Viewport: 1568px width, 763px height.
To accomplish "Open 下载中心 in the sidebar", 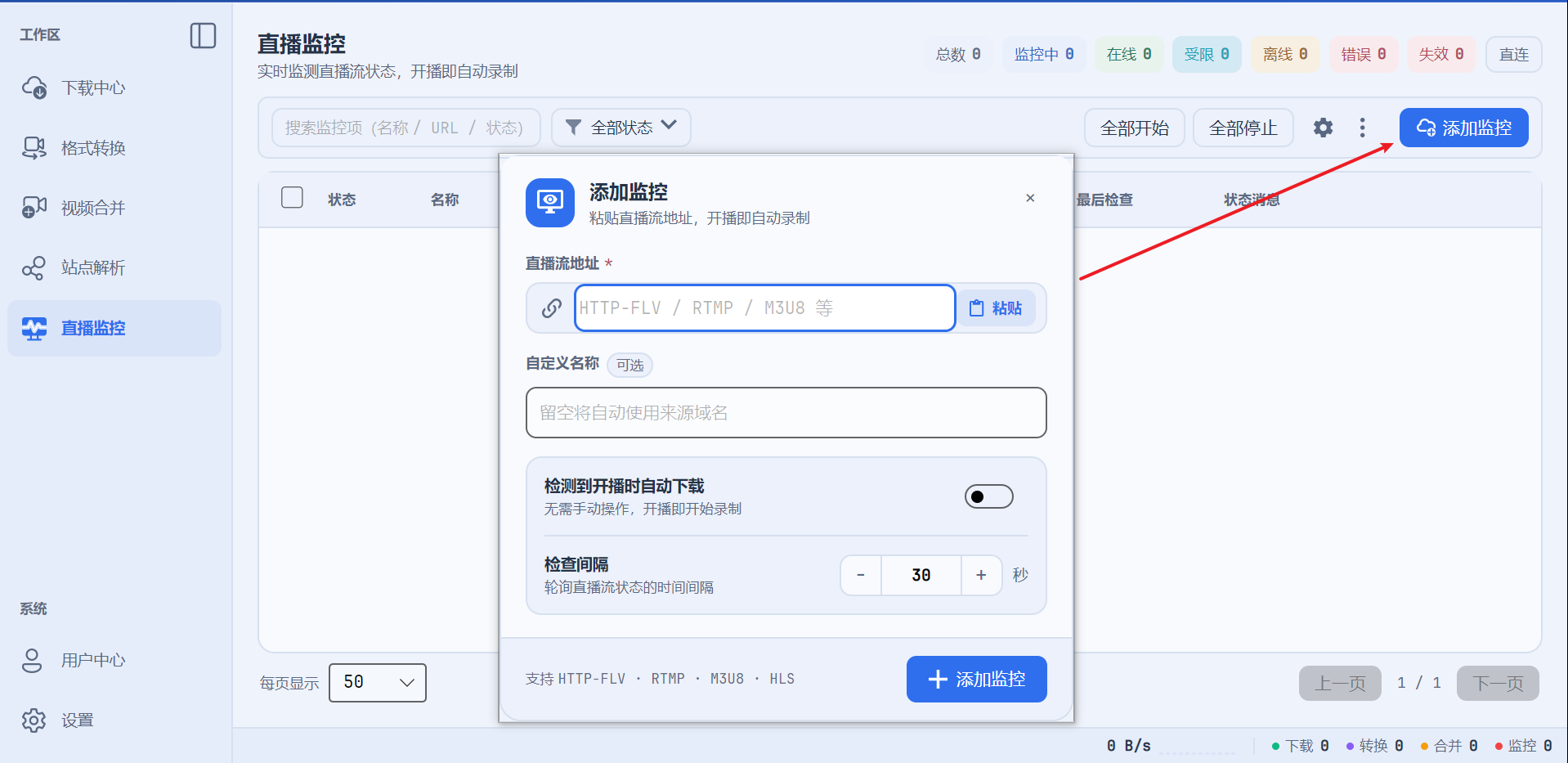I will [114, 88].
